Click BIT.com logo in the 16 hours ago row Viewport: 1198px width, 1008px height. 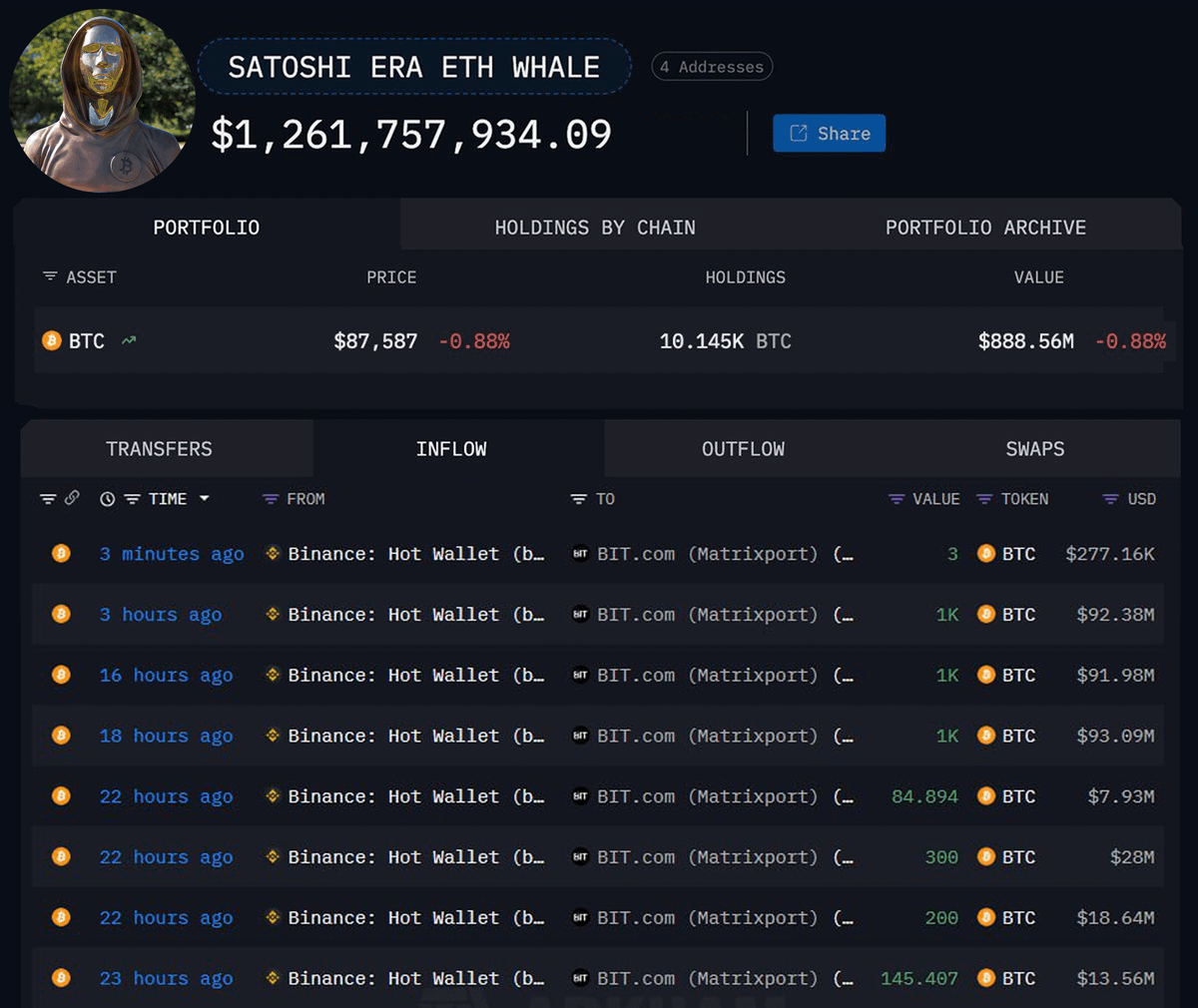[x=580, y=676]
